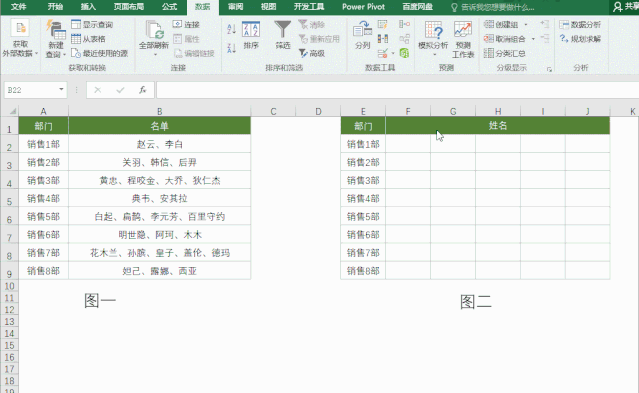Open Connections (连接)
This screenshot has width=639, height=393.
coord(186,24)
